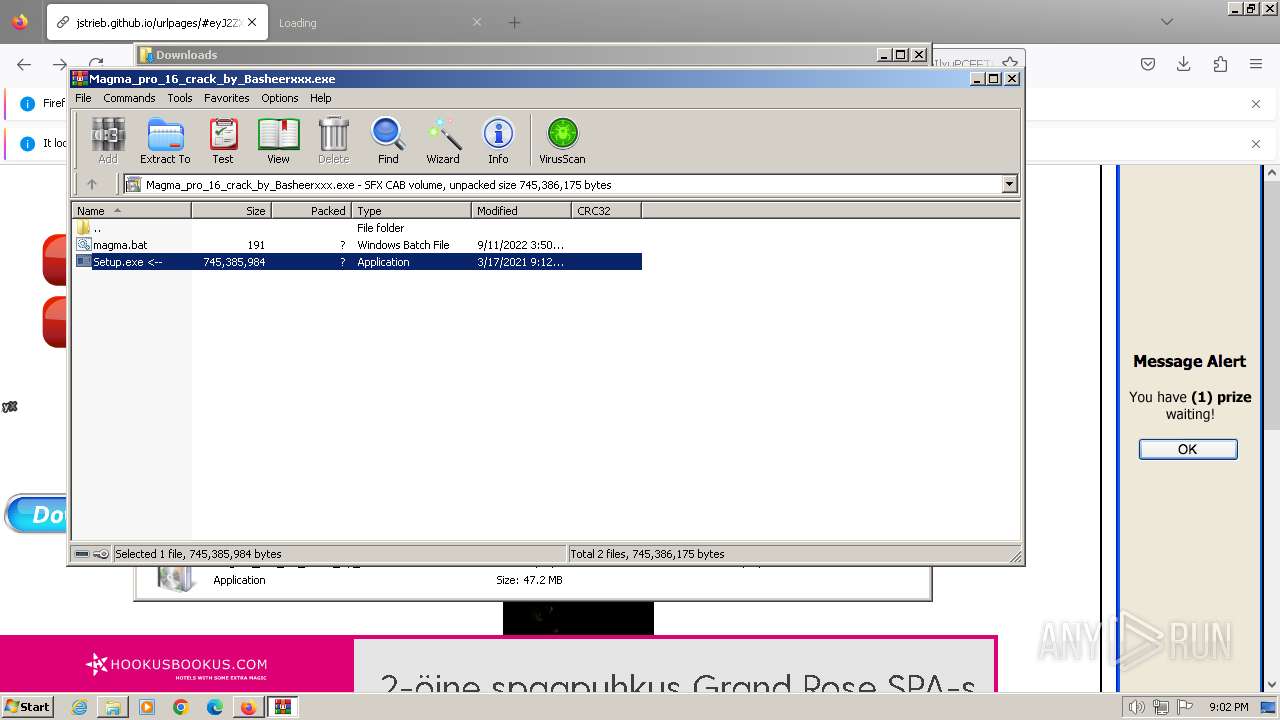Click the 745,385,984 size cell
The height and width of the screenshot is (720, 1280).
click(x=234, y=262)
